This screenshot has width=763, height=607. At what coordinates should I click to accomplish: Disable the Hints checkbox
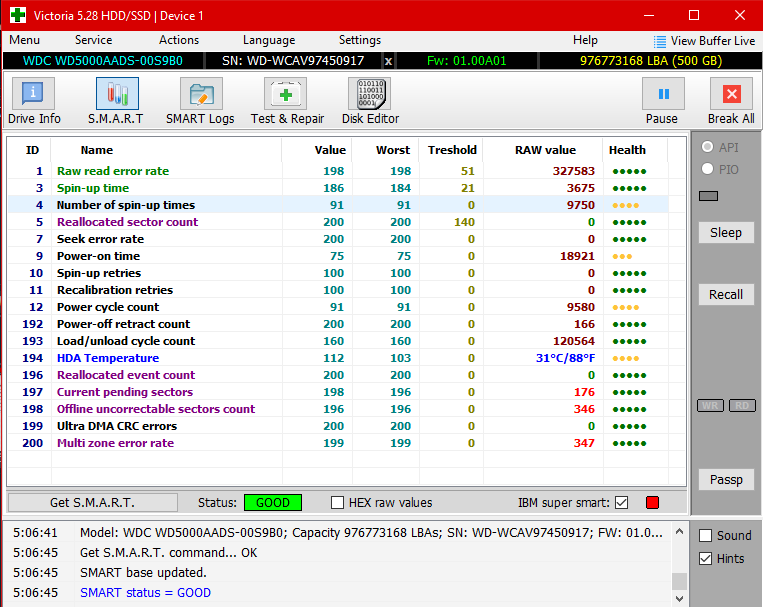(706, 558)
